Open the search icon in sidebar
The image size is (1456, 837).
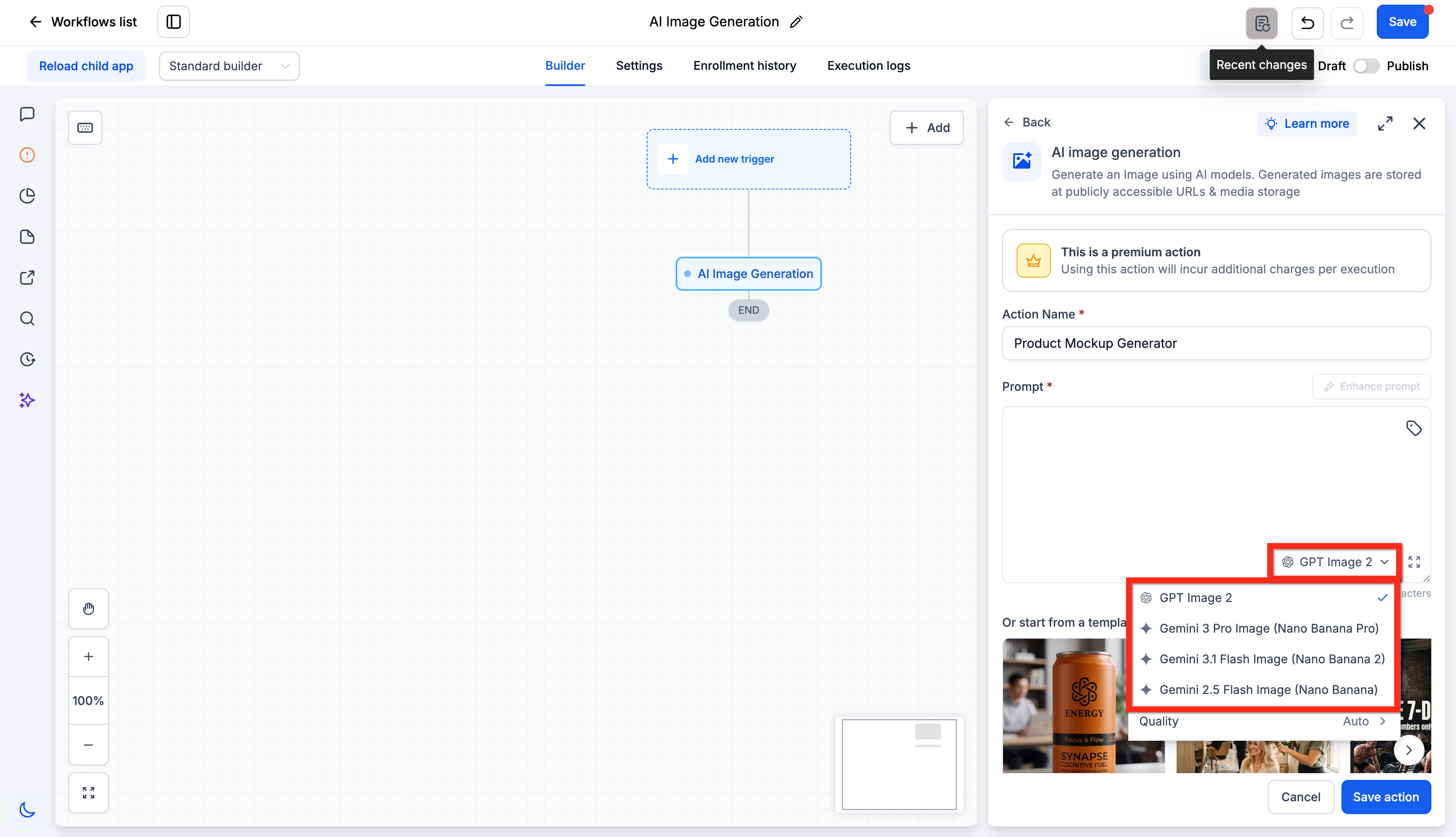click(x=27, y=318)
